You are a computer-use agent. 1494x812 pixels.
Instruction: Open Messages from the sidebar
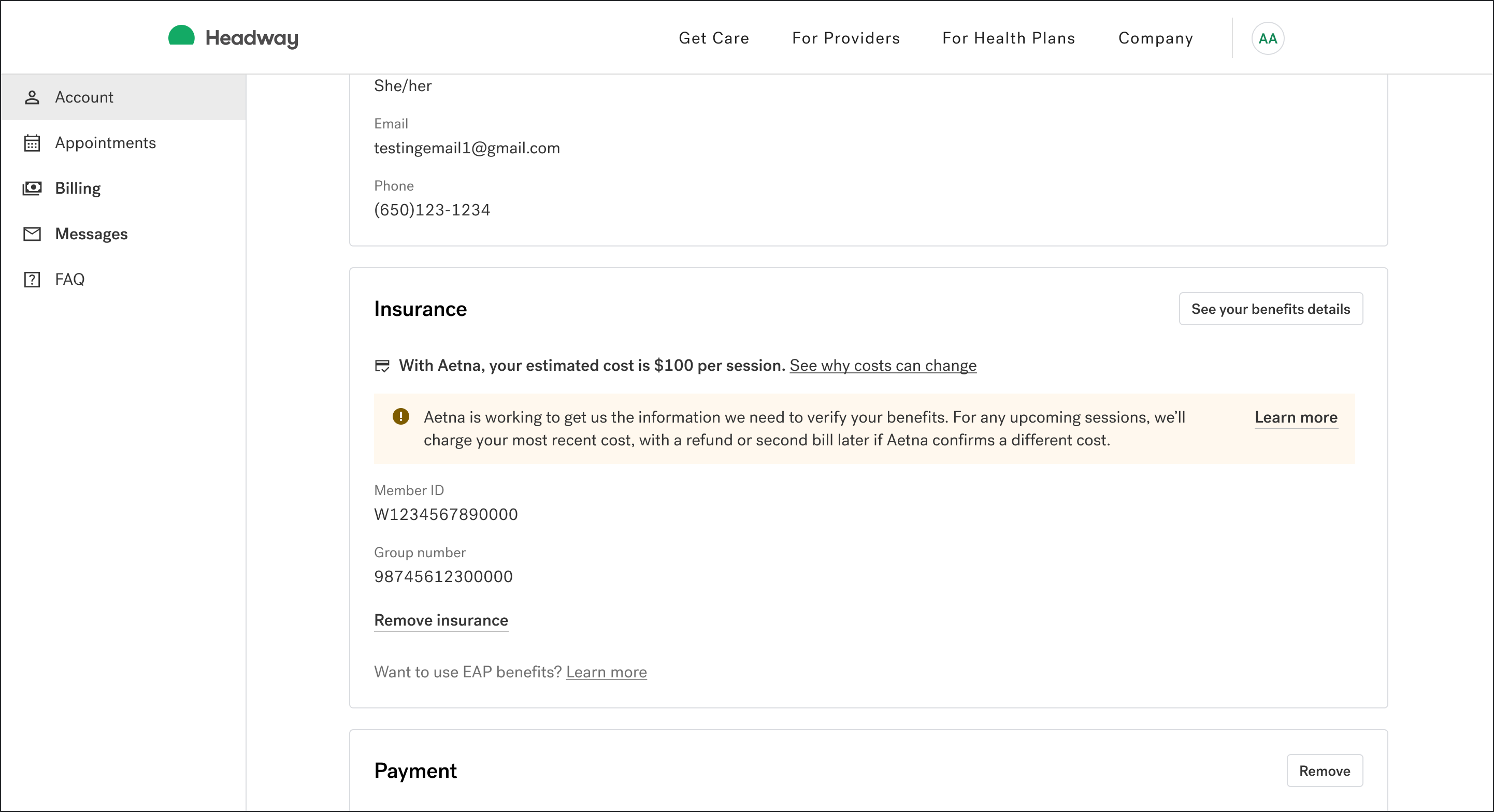tap(123, 234)
